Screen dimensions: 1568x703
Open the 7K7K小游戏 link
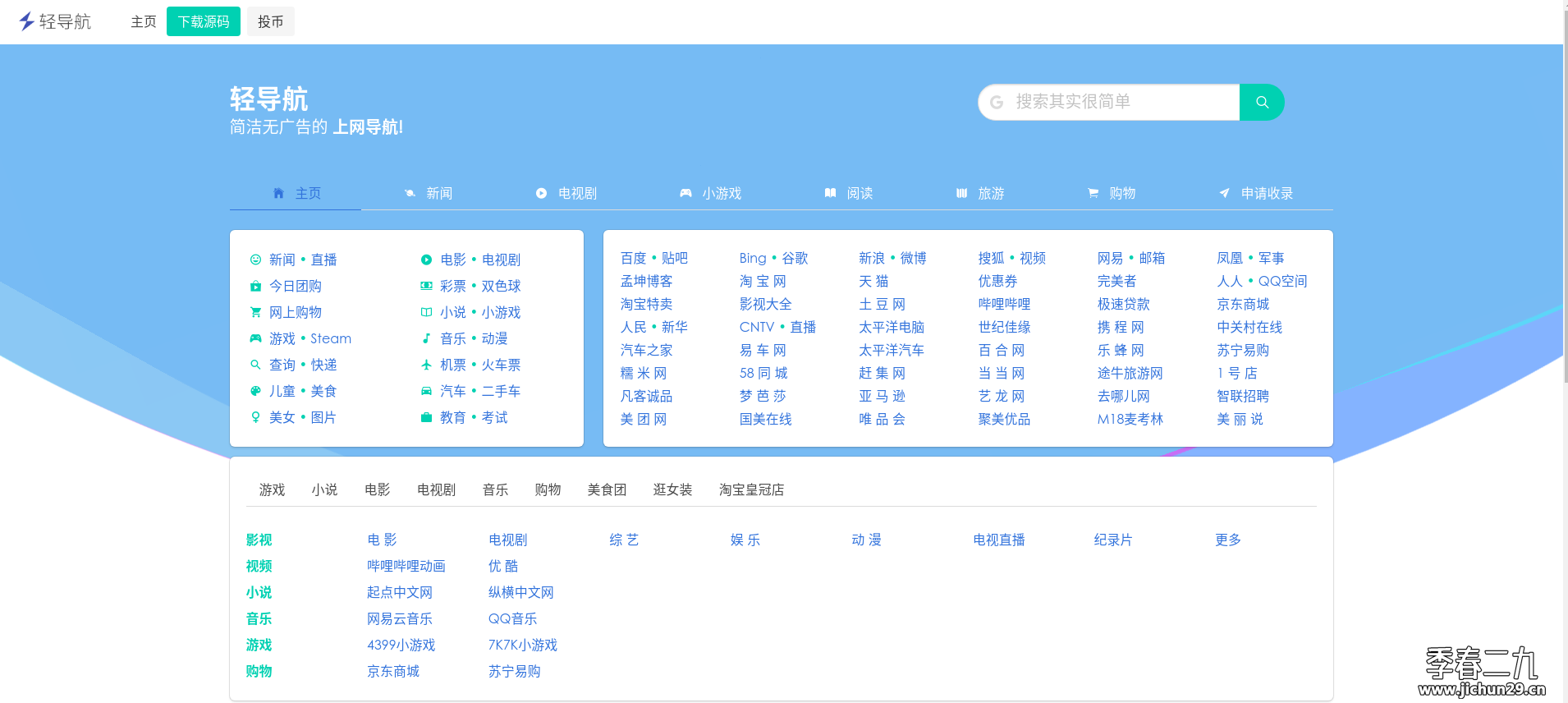click(x=523, y=645)
